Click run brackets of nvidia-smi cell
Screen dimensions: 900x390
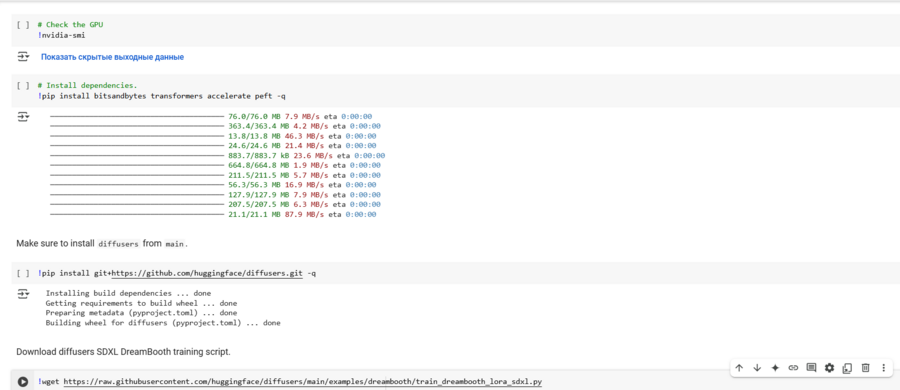point(22,25)
